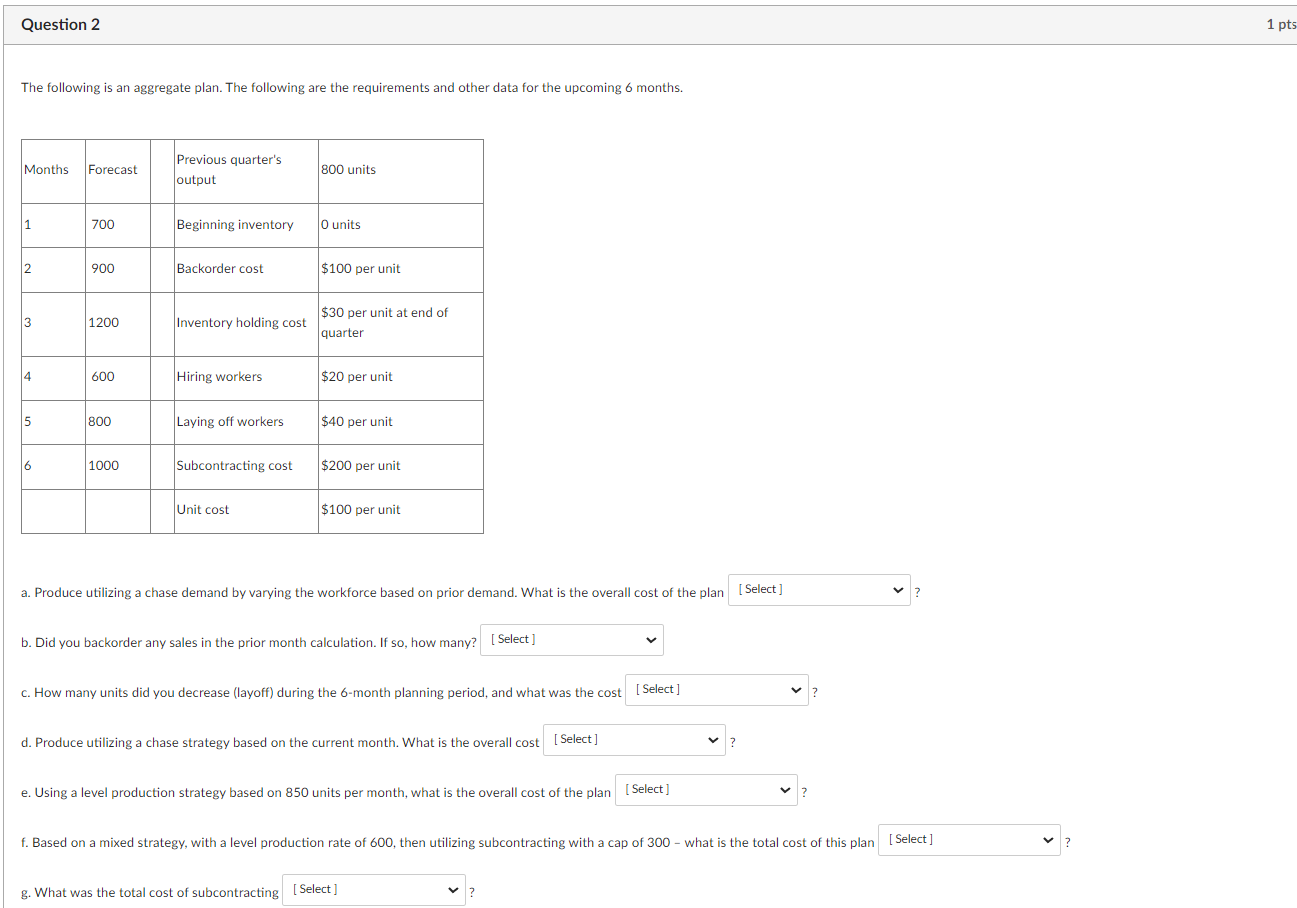Image resolution: width=1297 pixels, height=908 pixels.
Task: Select the Months table header cell
Action: [x=46, y=170]
